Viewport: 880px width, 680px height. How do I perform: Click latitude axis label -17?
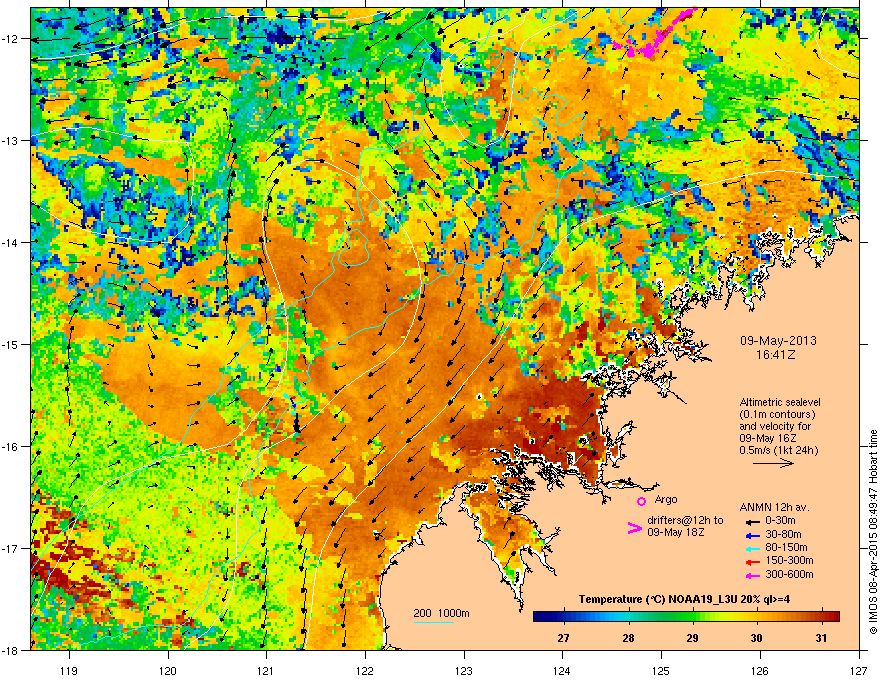[x=11, y=548]
